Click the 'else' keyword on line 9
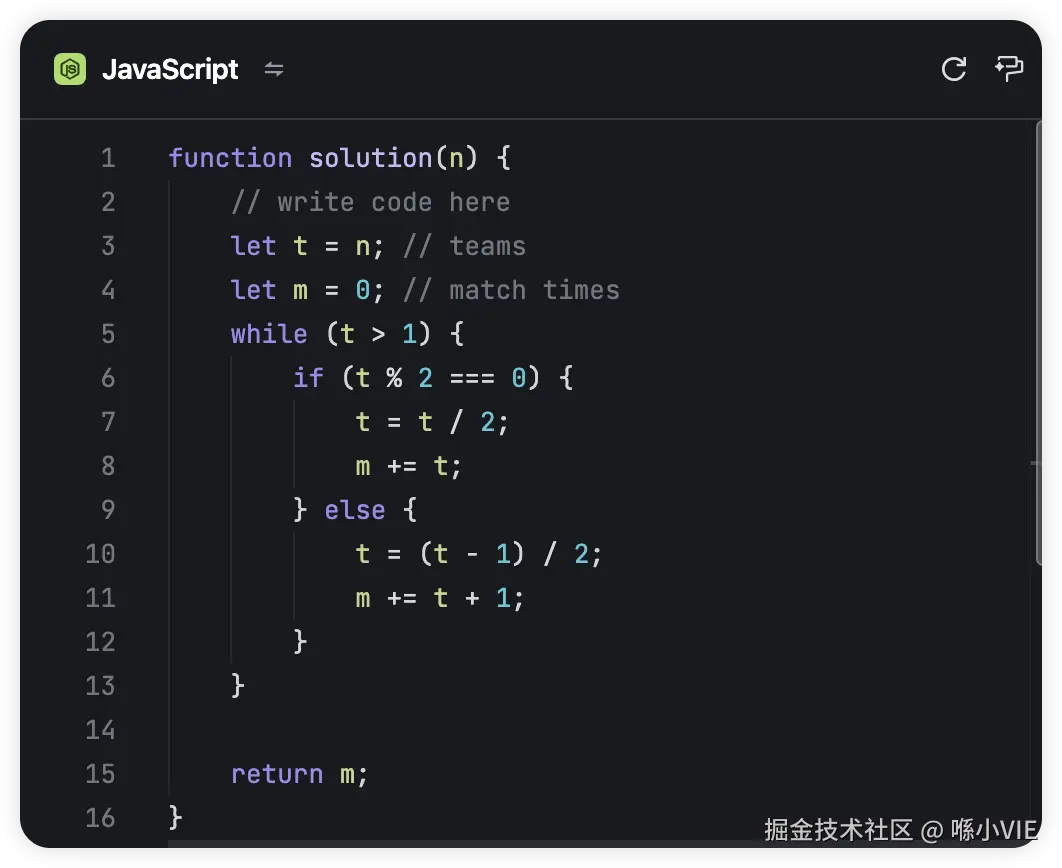The width and height of the screenshot is (1062, 868). [x=355, y=510]
